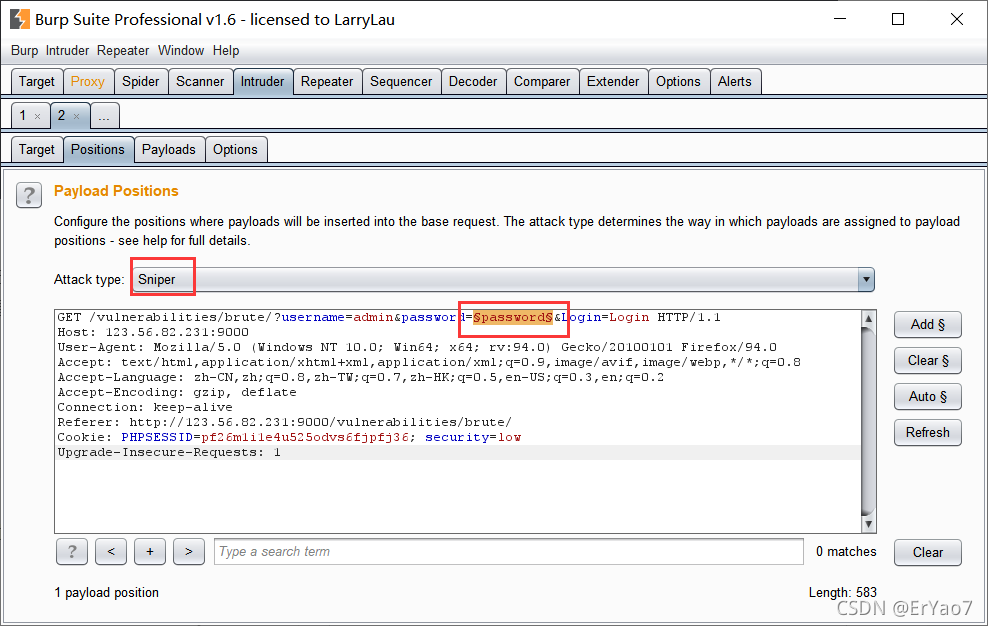
Task: Click the Add § button
Action: point(928,325)
